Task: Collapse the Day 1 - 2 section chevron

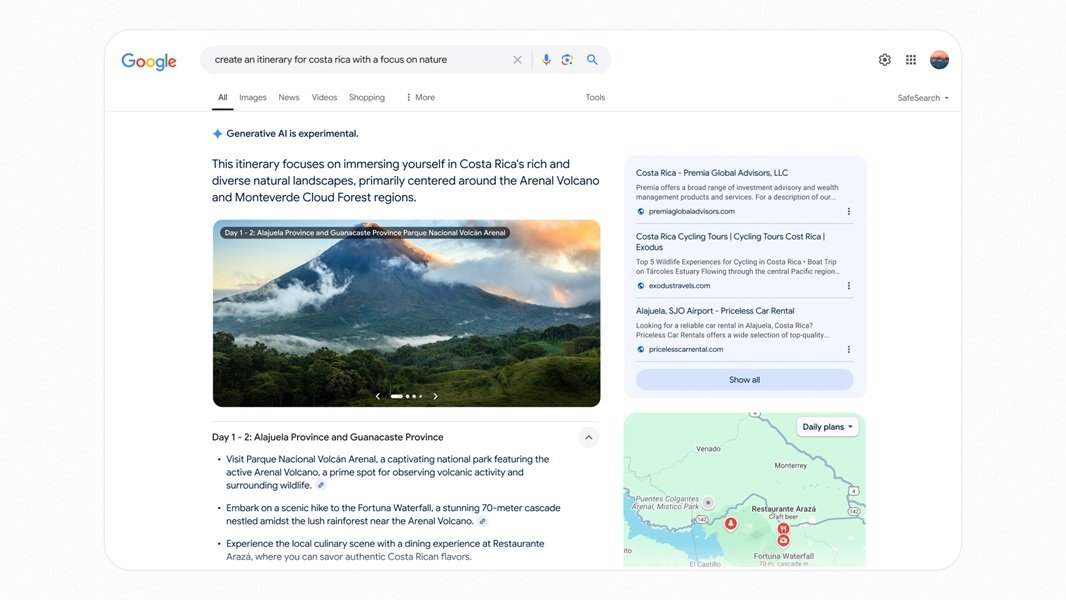Action: coord(588,437)
